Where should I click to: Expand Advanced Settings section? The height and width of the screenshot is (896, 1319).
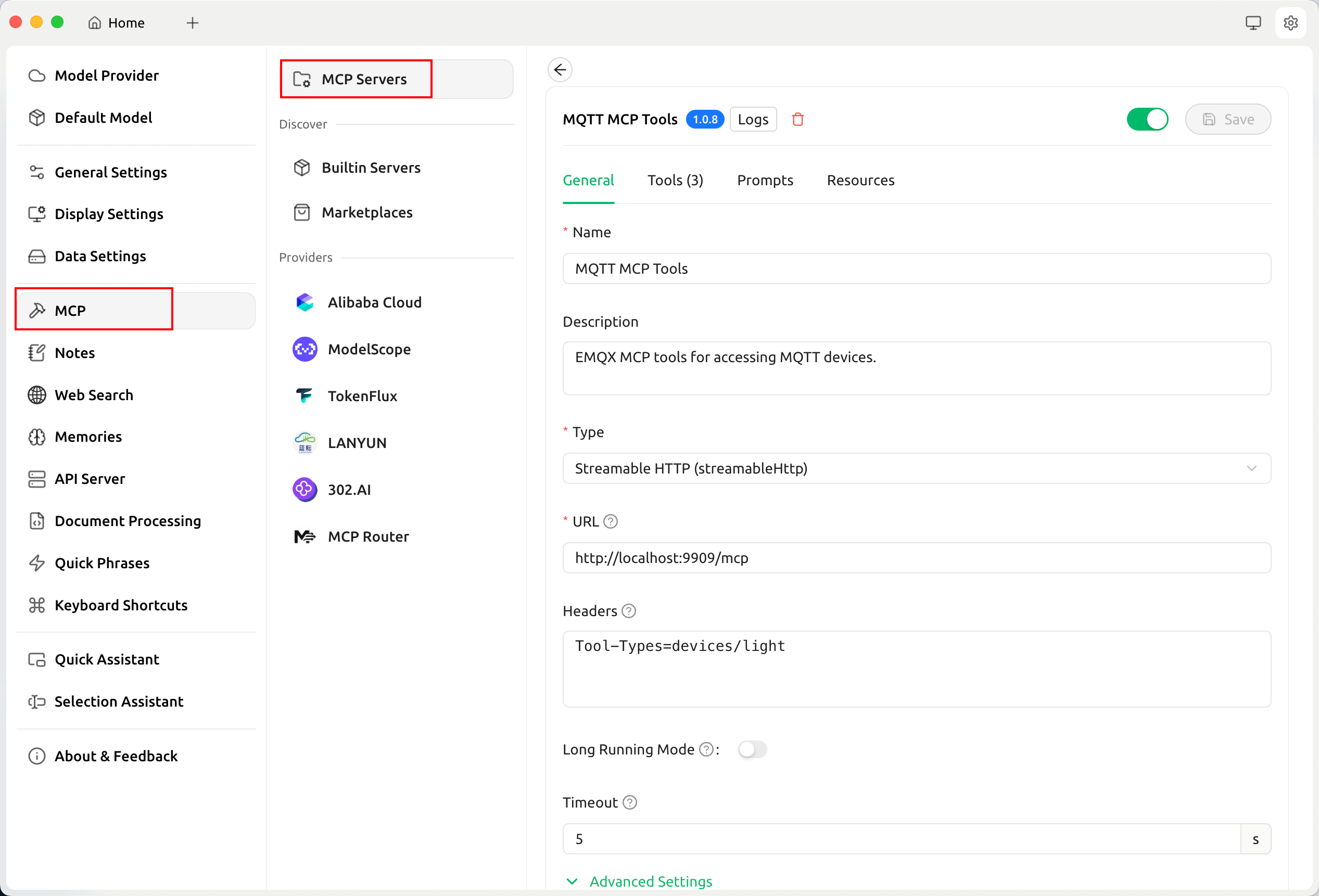tap(650, 881)
